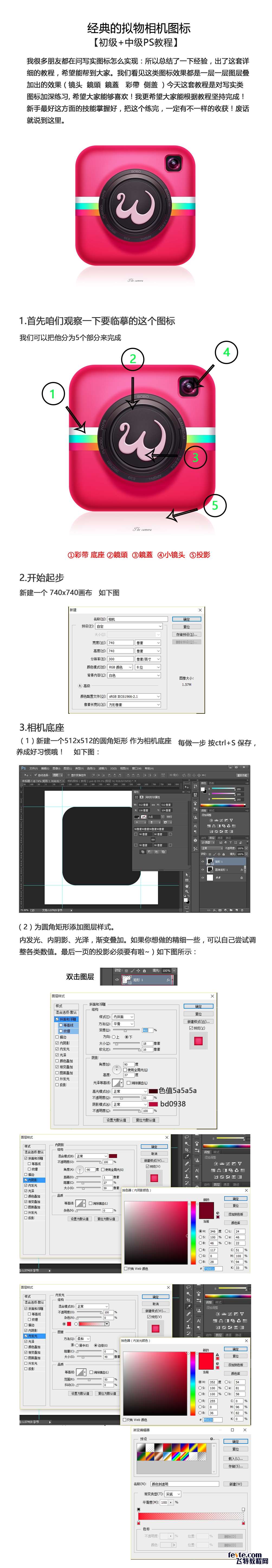The height and width of the screenshot is (1568, 272).
Task: Enable 纹理 checkbox under 斜面和浮雕
Action: pyautogui.click(x=61, y=1031)
